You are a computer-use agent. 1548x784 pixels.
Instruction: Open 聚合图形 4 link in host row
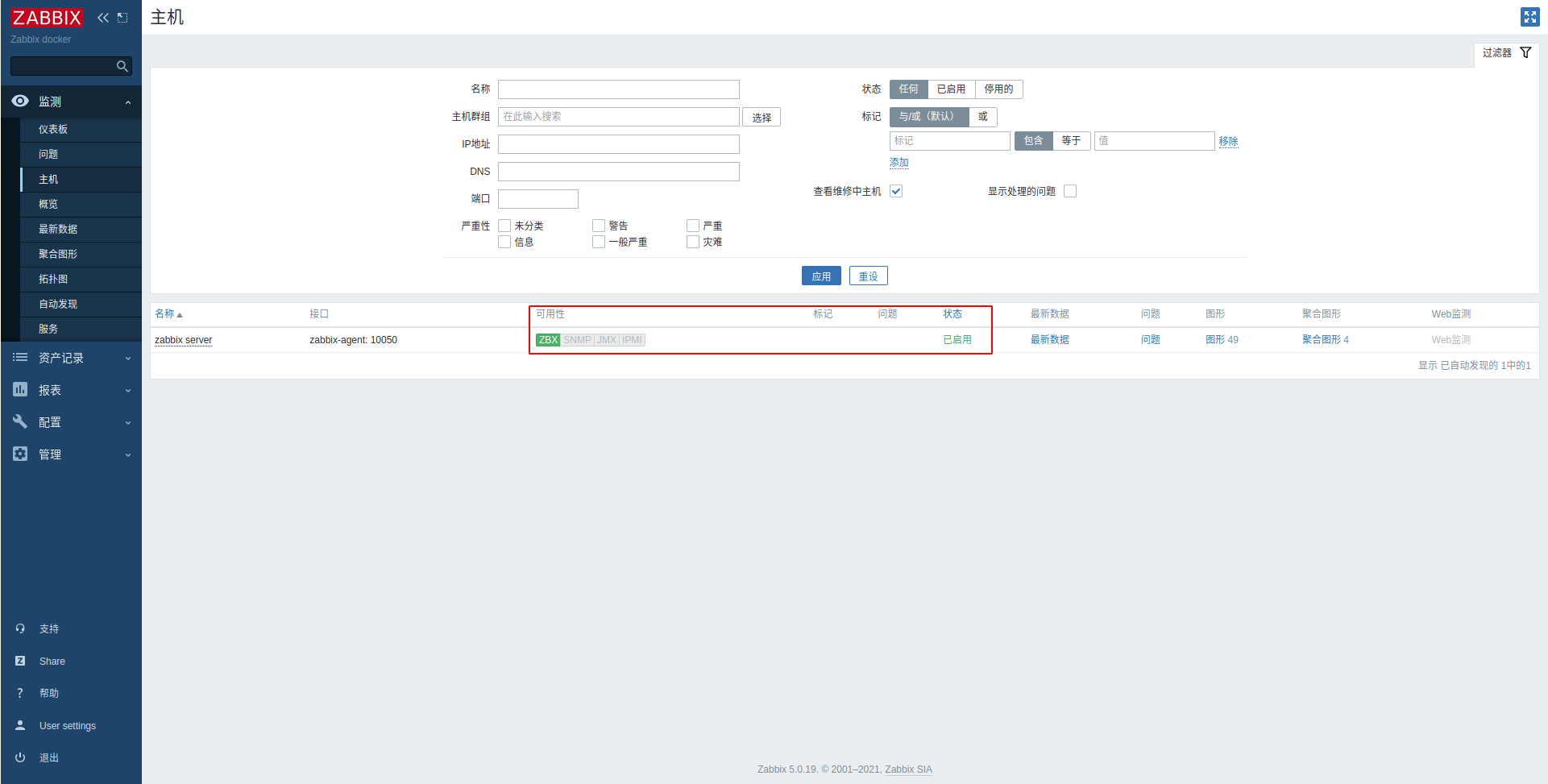click(x=1326, y=340)
